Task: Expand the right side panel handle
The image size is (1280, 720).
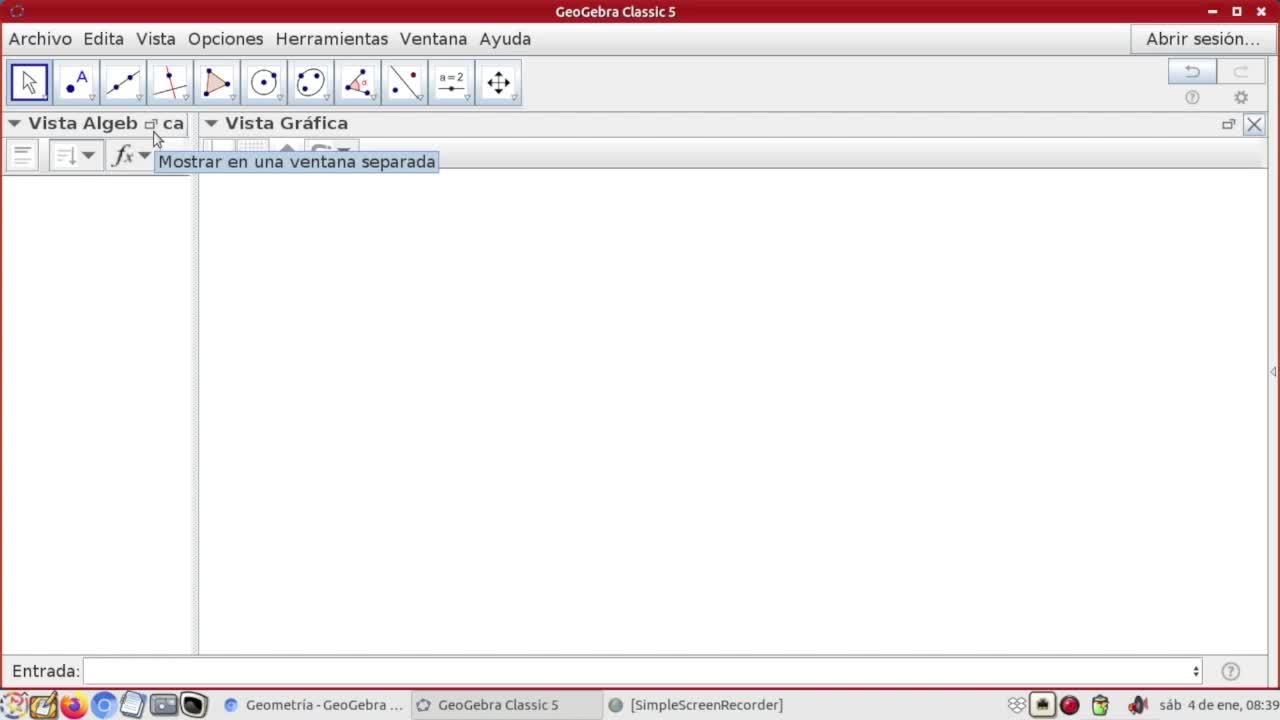Action: [1273, 372]
